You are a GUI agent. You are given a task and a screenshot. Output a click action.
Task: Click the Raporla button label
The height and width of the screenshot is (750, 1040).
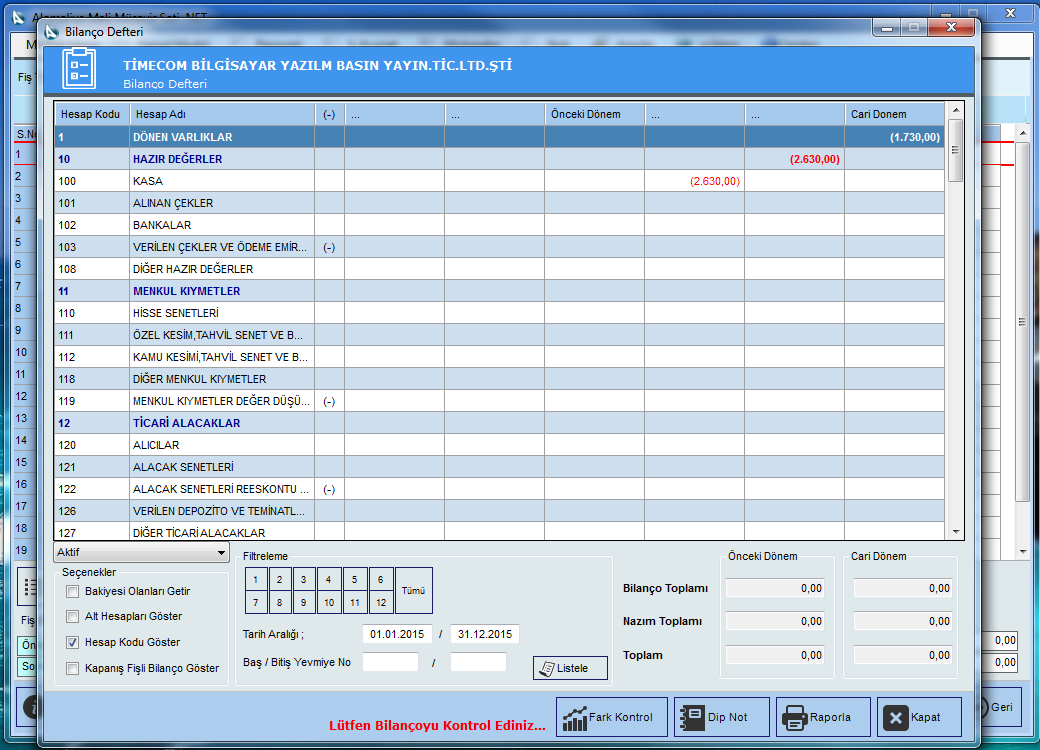coord(830,718)
